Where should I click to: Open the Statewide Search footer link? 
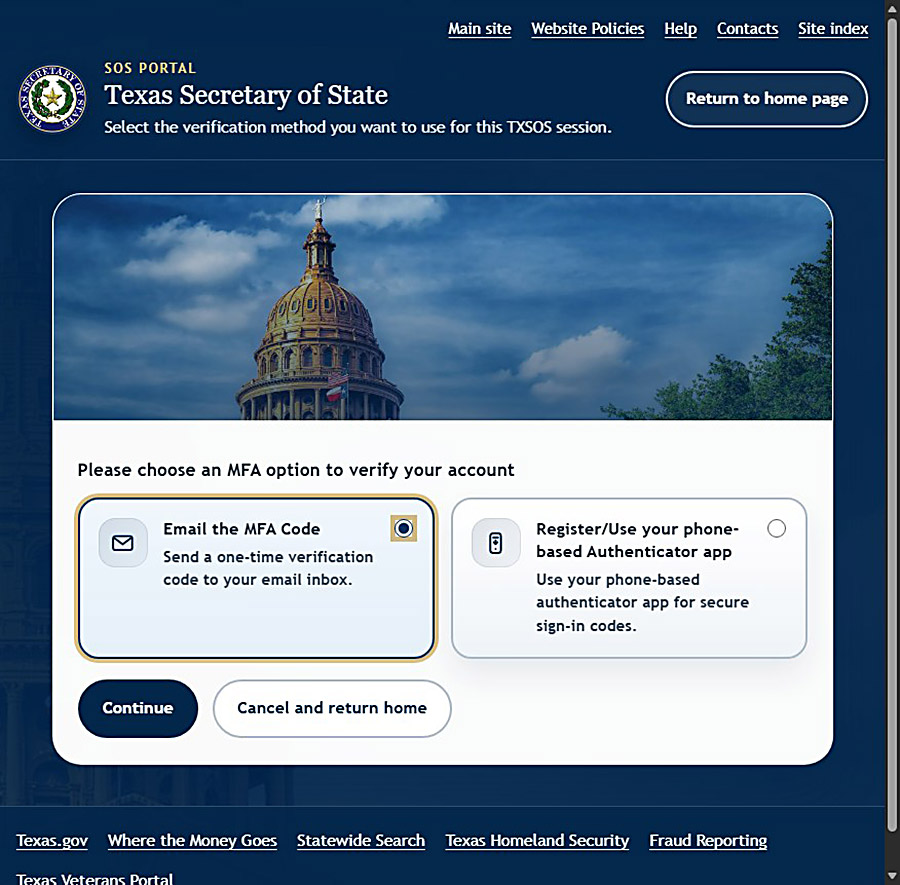[x=360, y=840]
